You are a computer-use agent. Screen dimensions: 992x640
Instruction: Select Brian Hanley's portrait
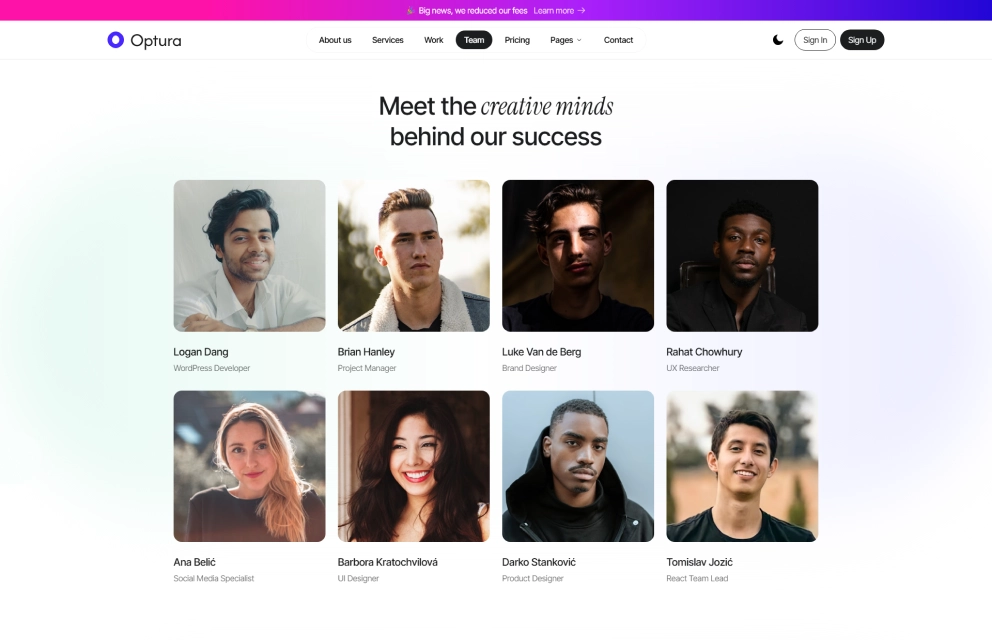pyautogui.click(x=414, y=256)
